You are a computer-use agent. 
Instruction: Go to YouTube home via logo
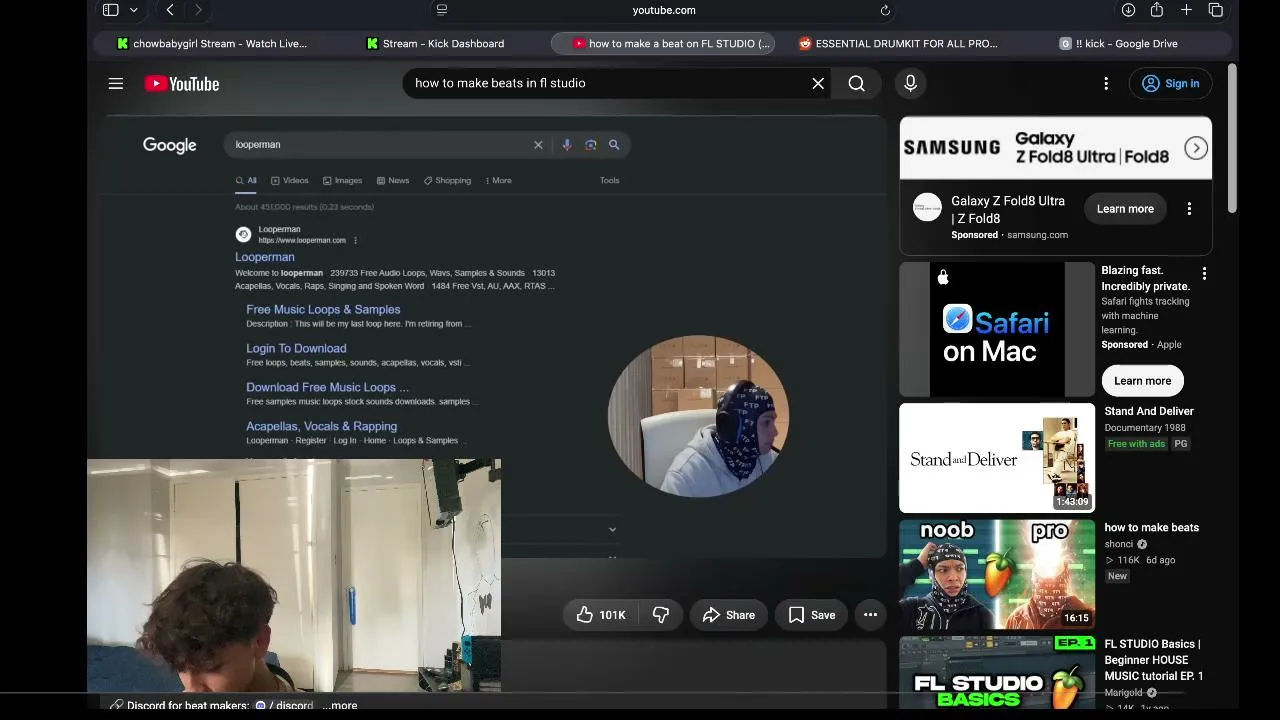tap(182, 84)
